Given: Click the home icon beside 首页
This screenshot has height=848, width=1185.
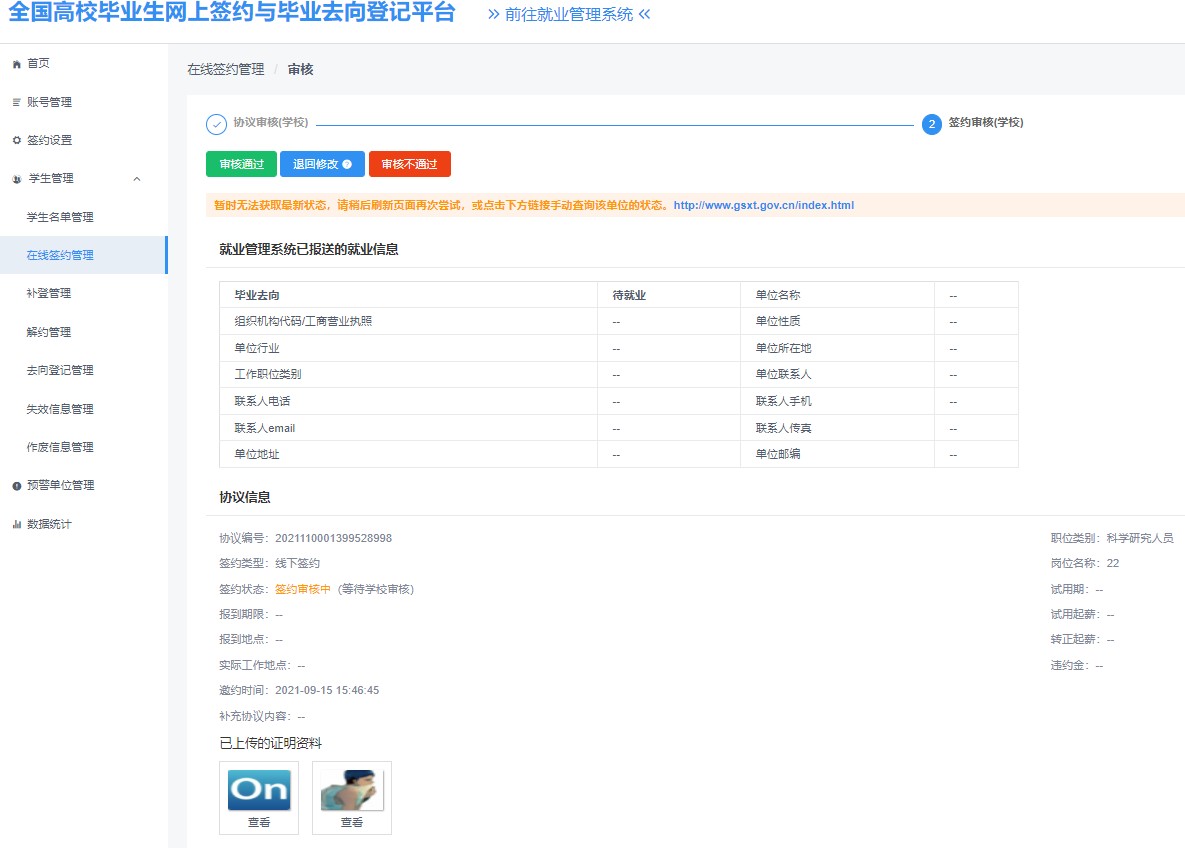Looking at the screenshot, I should 16,64.
